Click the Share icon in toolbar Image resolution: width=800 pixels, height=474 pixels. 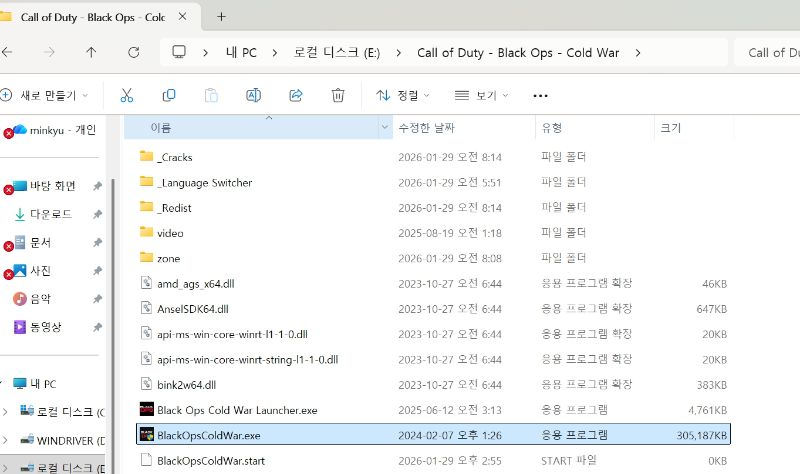(x=296, y=95)
